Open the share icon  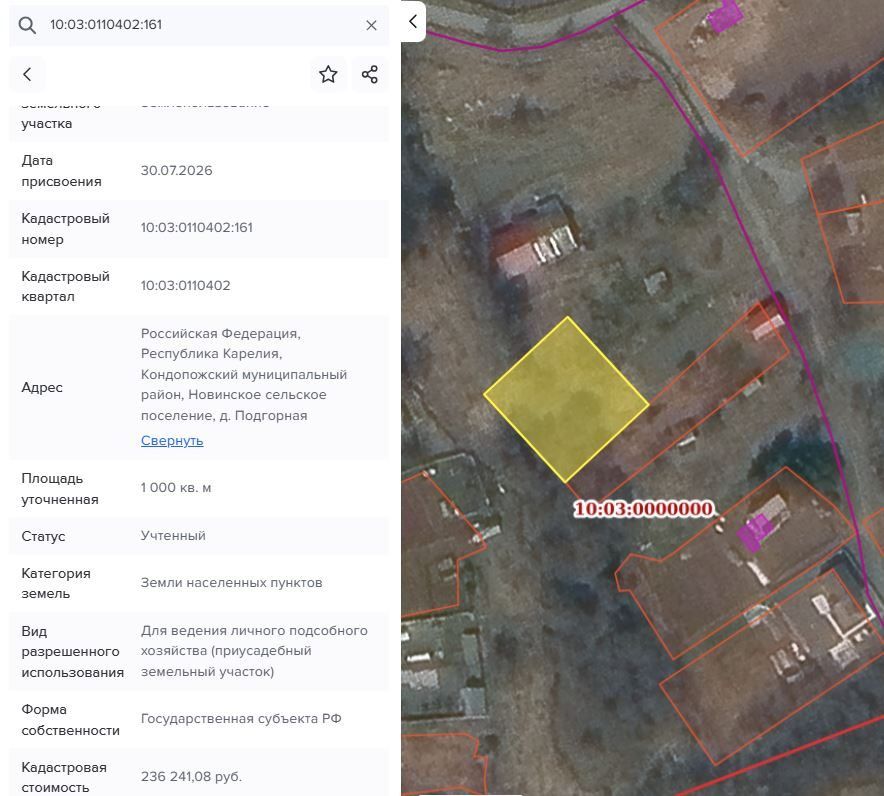point(370,74)
